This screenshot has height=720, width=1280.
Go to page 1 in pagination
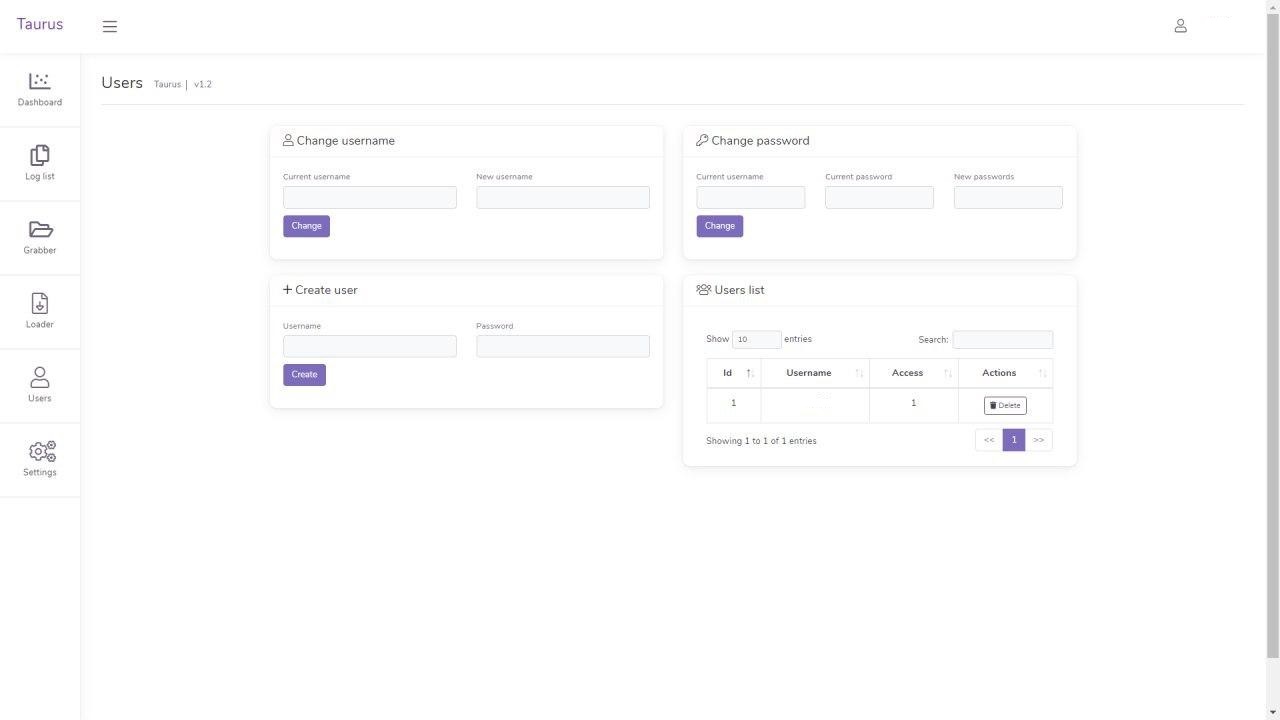point(1013,440)
